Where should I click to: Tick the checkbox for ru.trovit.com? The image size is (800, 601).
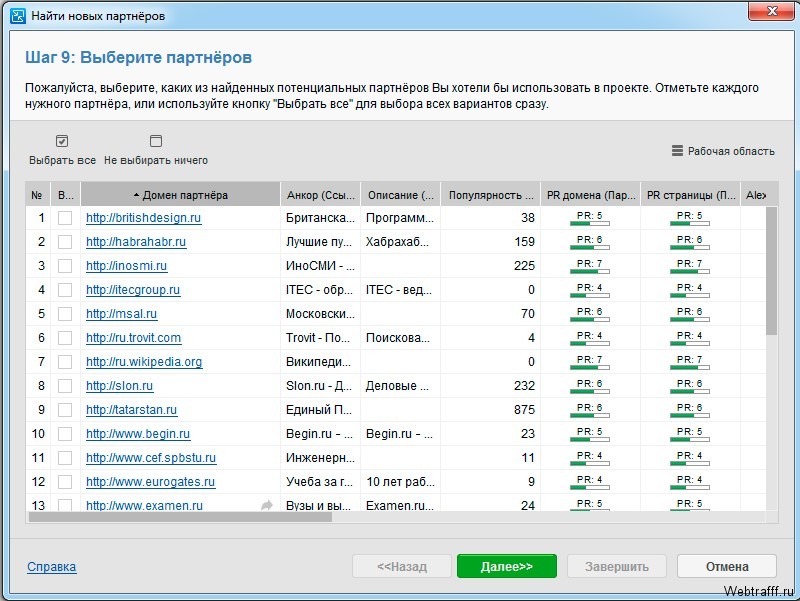[65, 338]
